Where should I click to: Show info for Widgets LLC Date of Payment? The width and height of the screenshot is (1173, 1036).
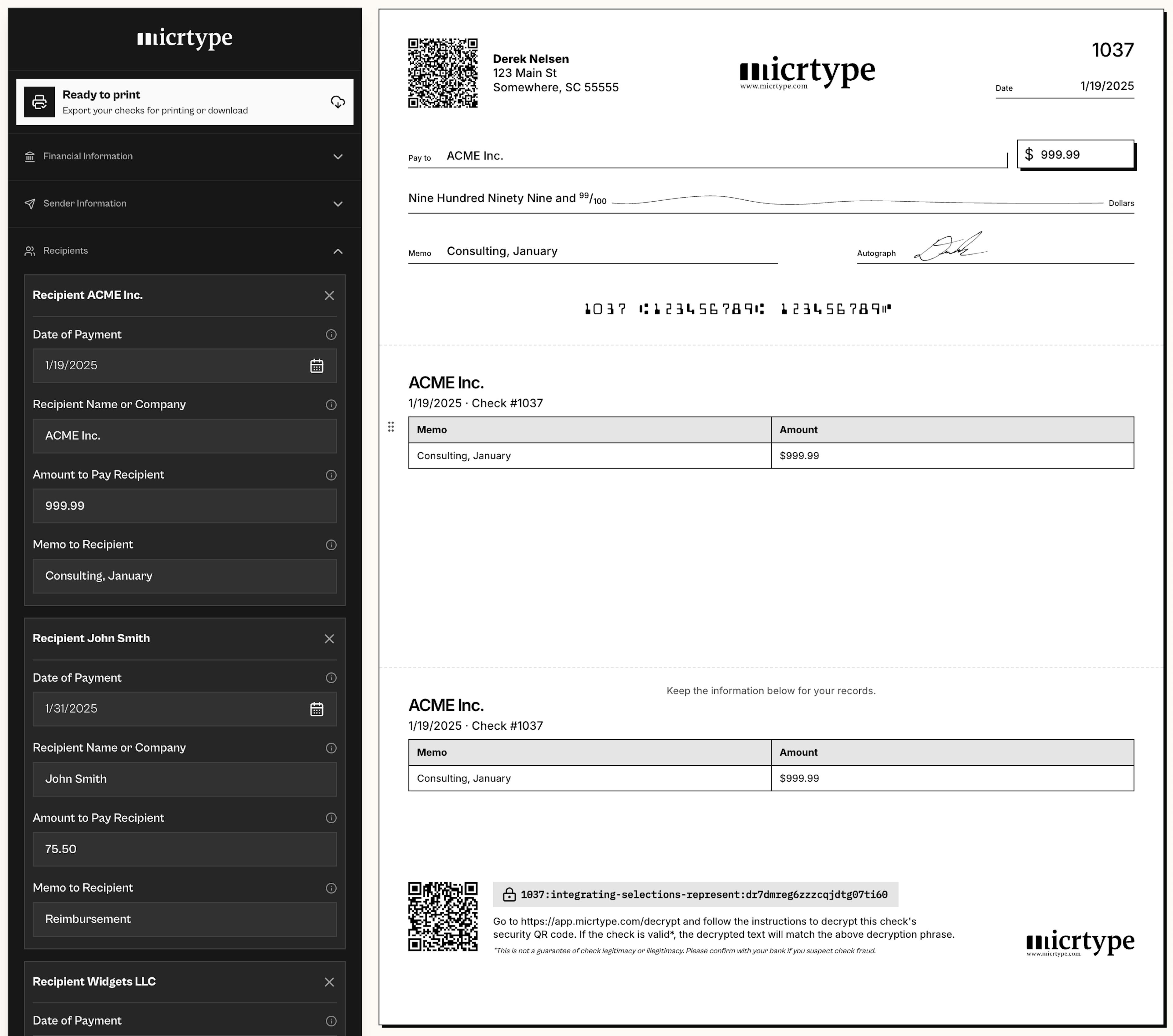coord(331,1021)
